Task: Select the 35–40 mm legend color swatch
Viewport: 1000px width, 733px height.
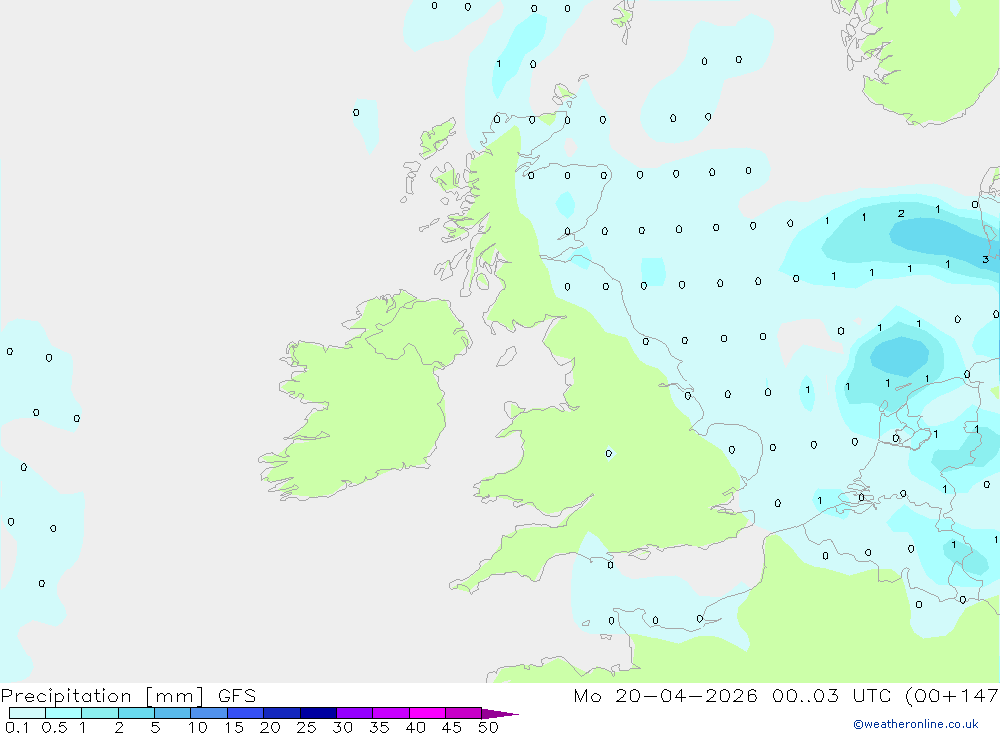Action: [x=391, y=713]
